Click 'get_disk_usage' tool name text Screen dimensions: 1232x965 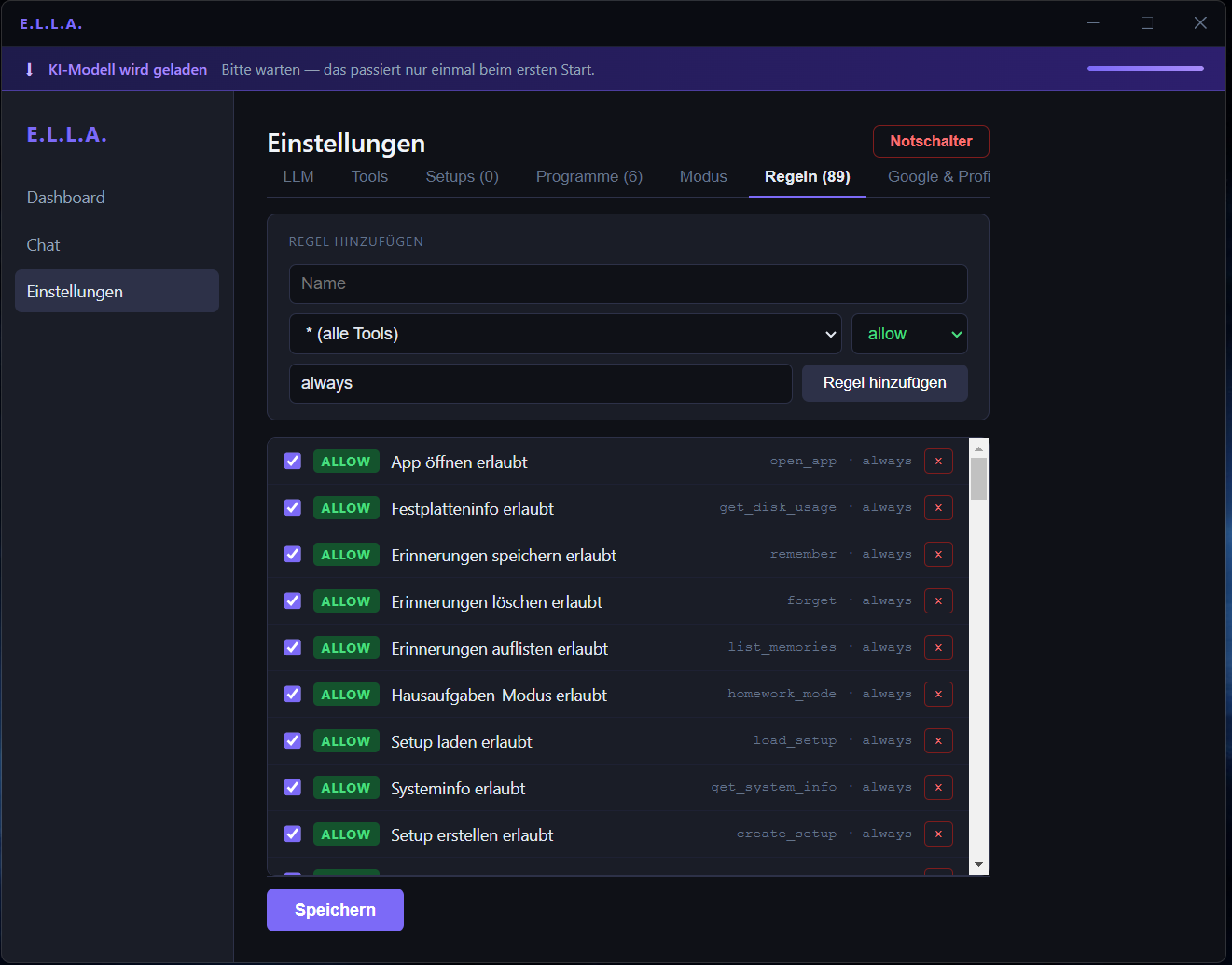[778, 507]
